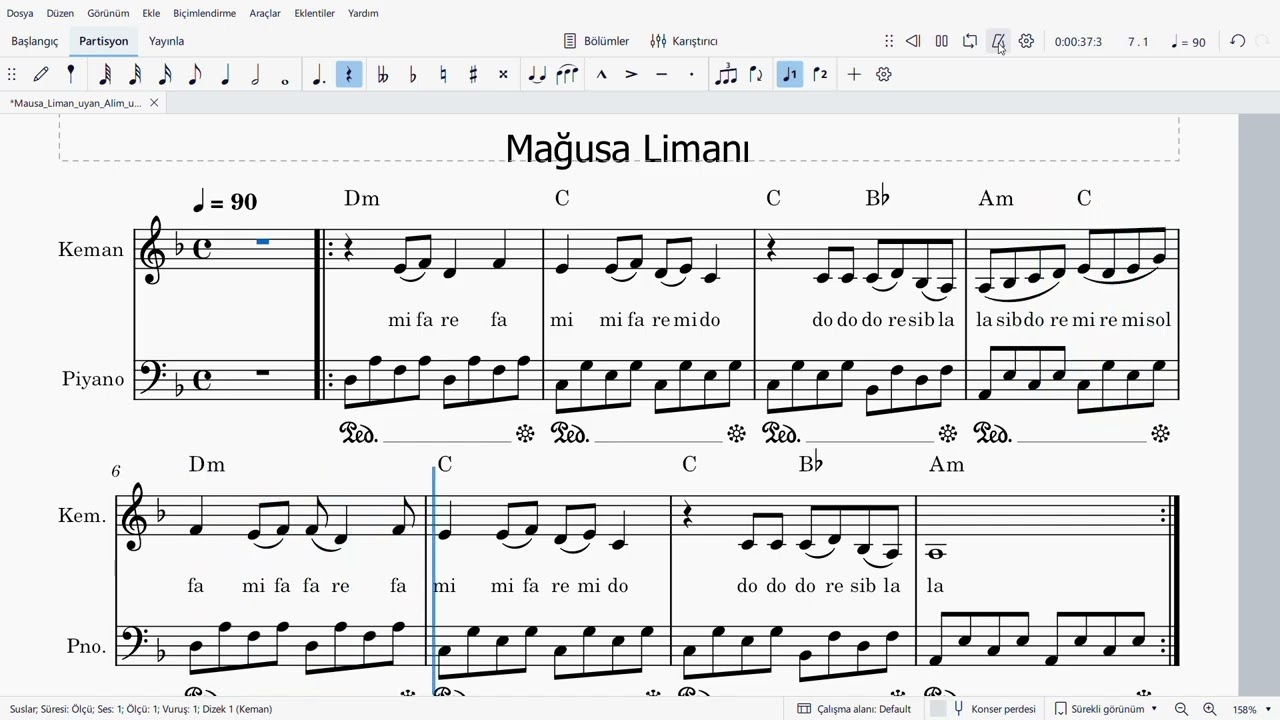
Task: Open the 158% zoom level dropdown
Action: coord(1251,709)
